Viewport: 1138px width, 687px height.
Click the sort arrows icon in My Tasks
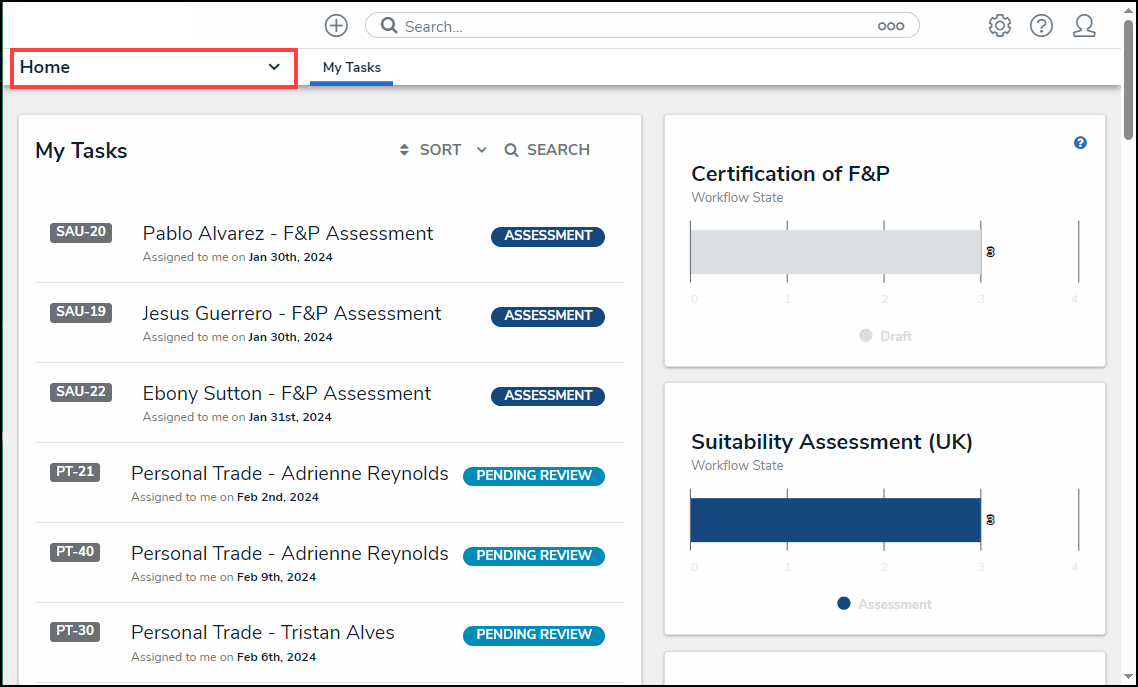click(404, 150)
